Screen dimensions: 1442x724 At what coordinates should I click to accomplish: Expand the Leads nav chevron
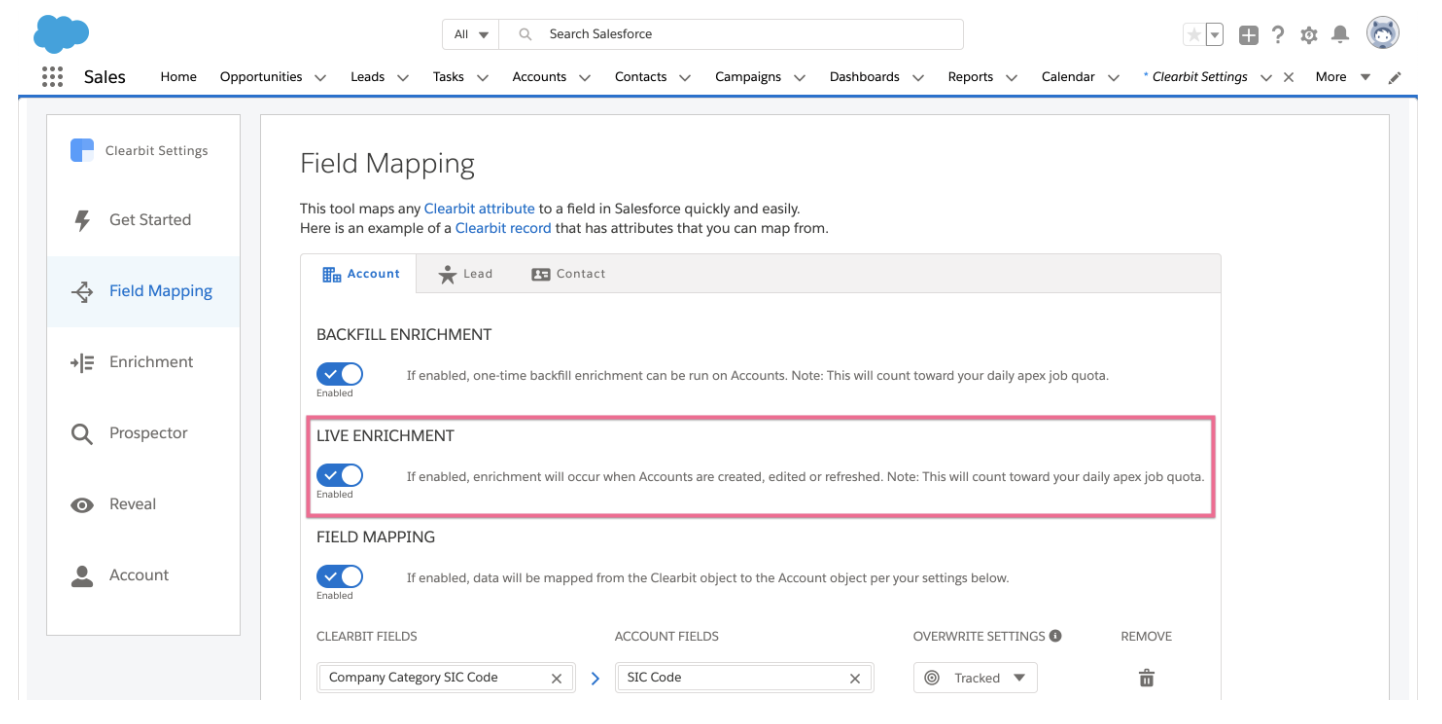click(x=402, y=77)
